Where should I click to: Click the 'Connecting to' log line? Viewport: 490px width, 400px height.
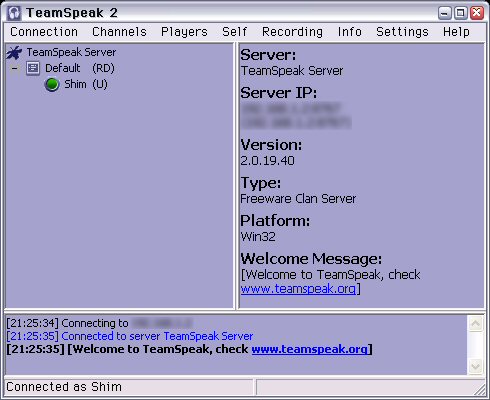(99, 323)
